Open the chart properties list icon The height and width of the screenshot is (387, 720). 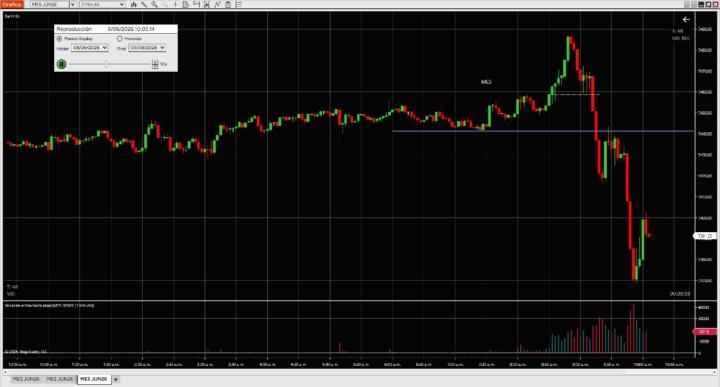tap(239, 4)
